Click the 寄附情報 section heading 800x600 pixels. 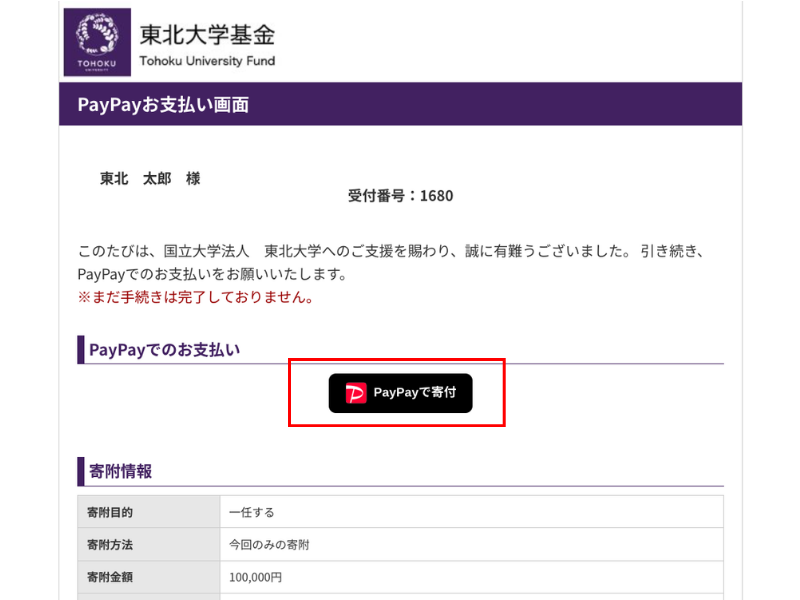(120, 471)
